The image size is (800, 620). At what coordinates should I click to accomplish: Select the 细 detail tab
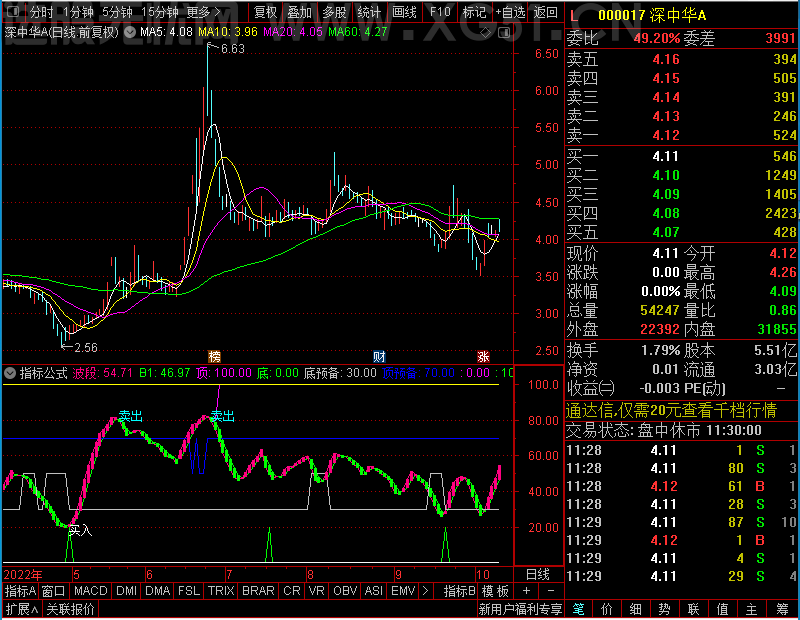click(636, 609)
